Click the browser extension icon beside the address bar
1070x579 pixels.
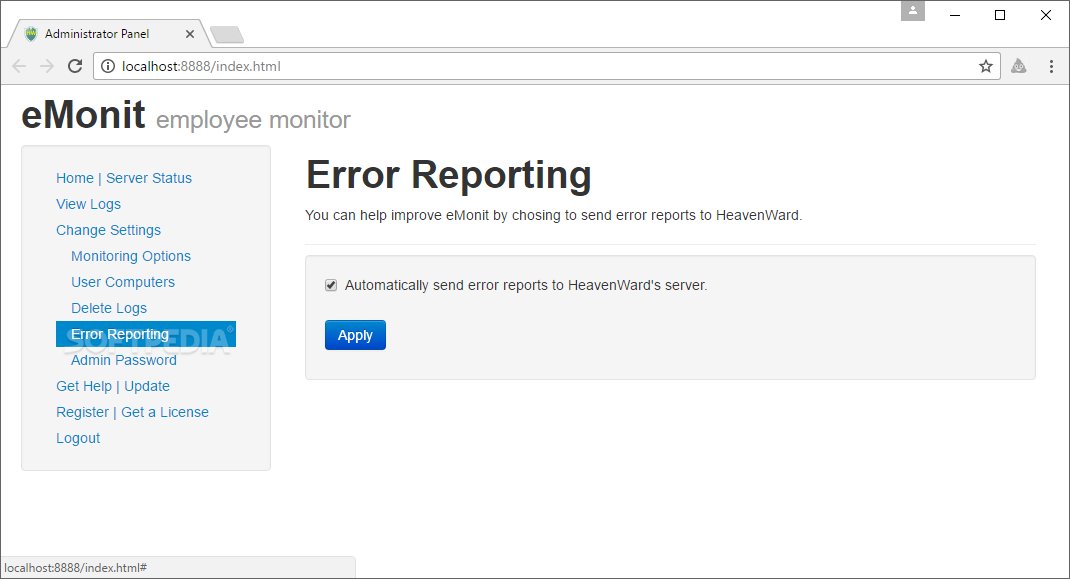tap(1019, 66)
